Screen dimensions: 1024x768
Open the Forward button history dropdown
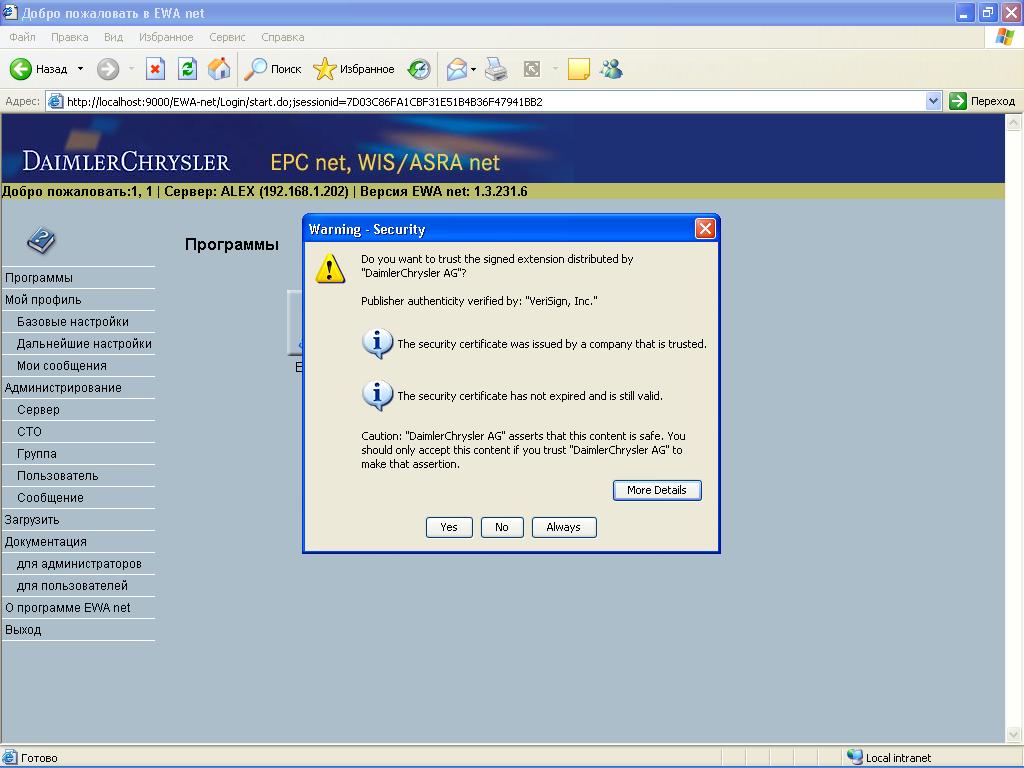(x=131, y=69)
